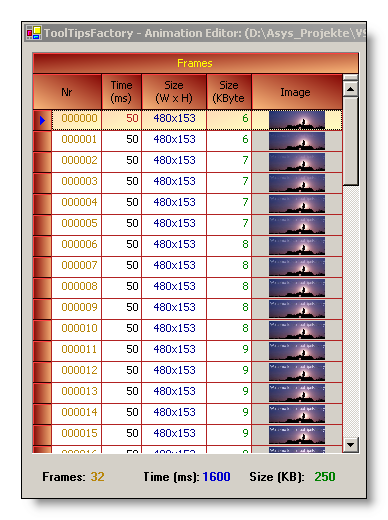The height and width of the screenshot is (520, 388).
Task: Select frame number 000009
Action: click(79, 307)
